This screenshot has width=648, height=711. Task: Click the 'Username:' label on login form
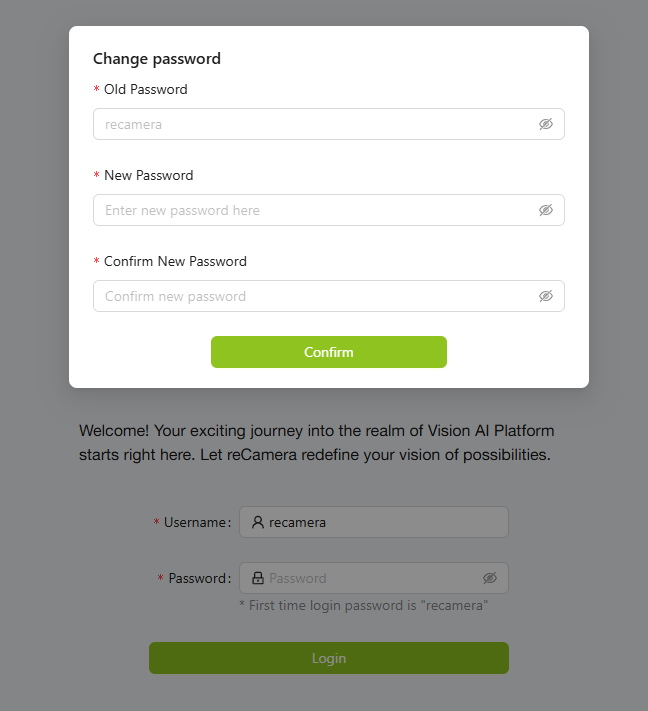[197, 522]
